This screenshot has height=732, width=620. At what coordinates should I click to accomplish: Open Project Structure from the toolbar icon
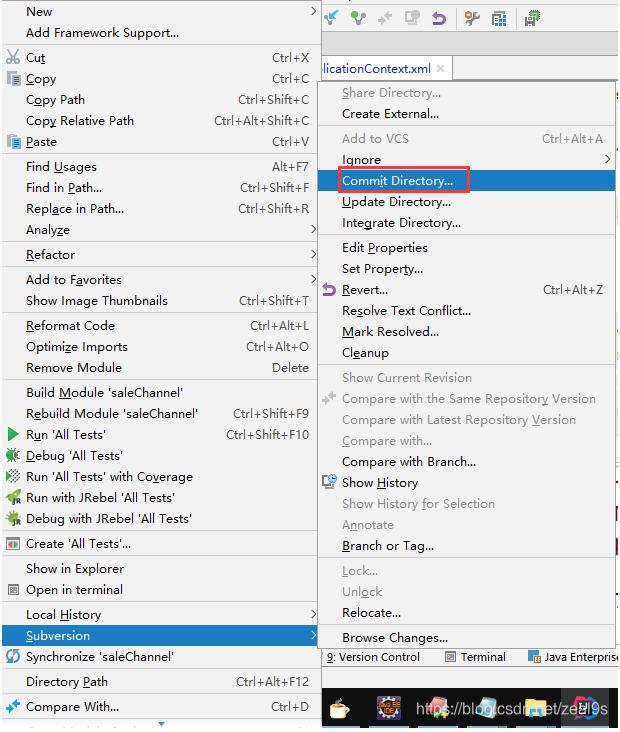click(x=497, y=18)
